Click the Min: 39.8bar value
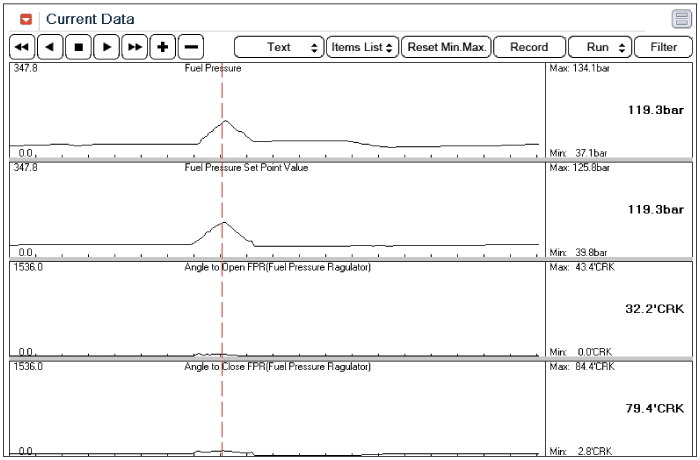Screen dimensions: 700x460 (578, 253)
